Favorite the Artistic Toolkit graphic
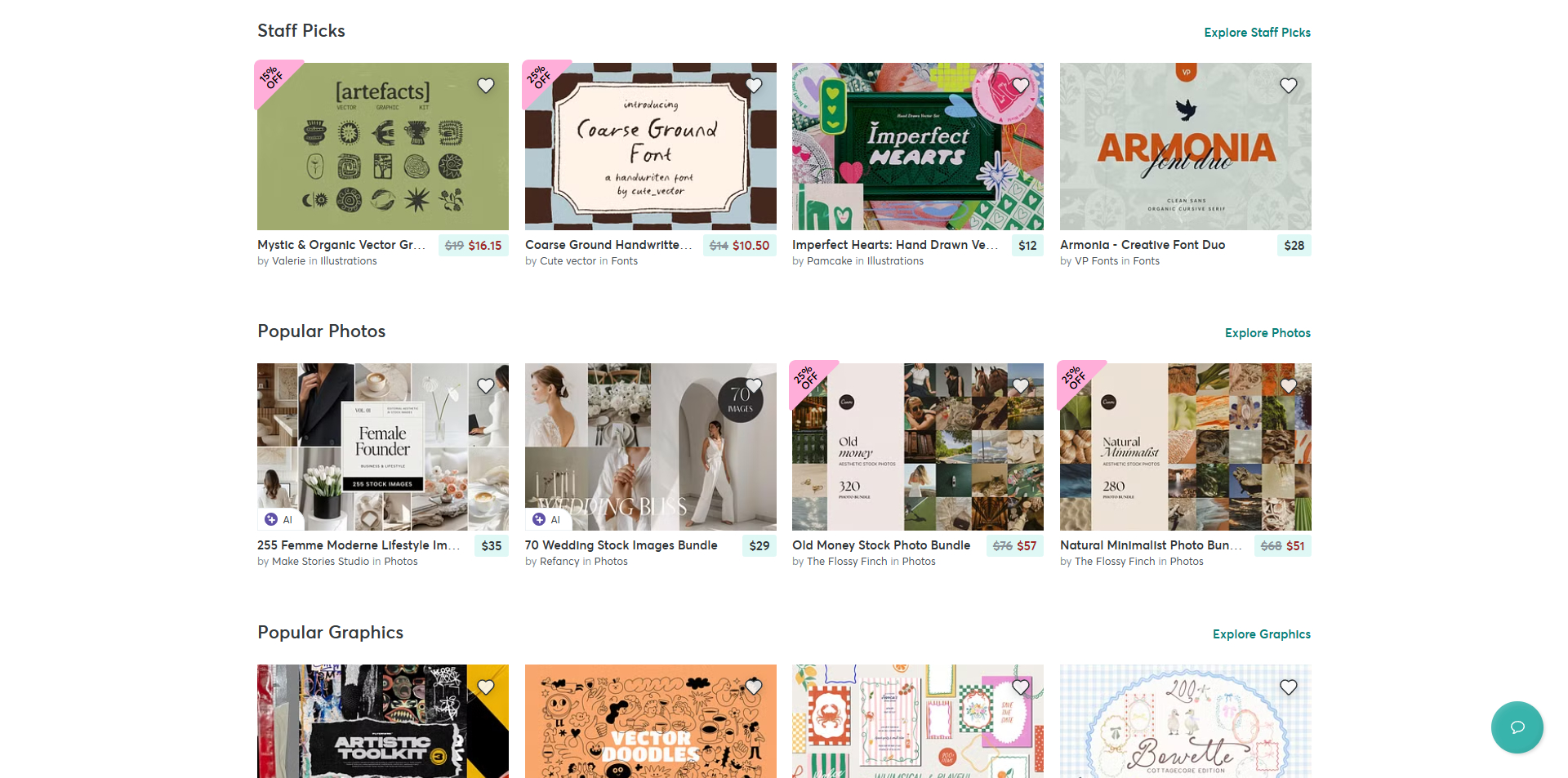Image resolution: width=1568 pixels, height=778 pixels. coord(486,687)
